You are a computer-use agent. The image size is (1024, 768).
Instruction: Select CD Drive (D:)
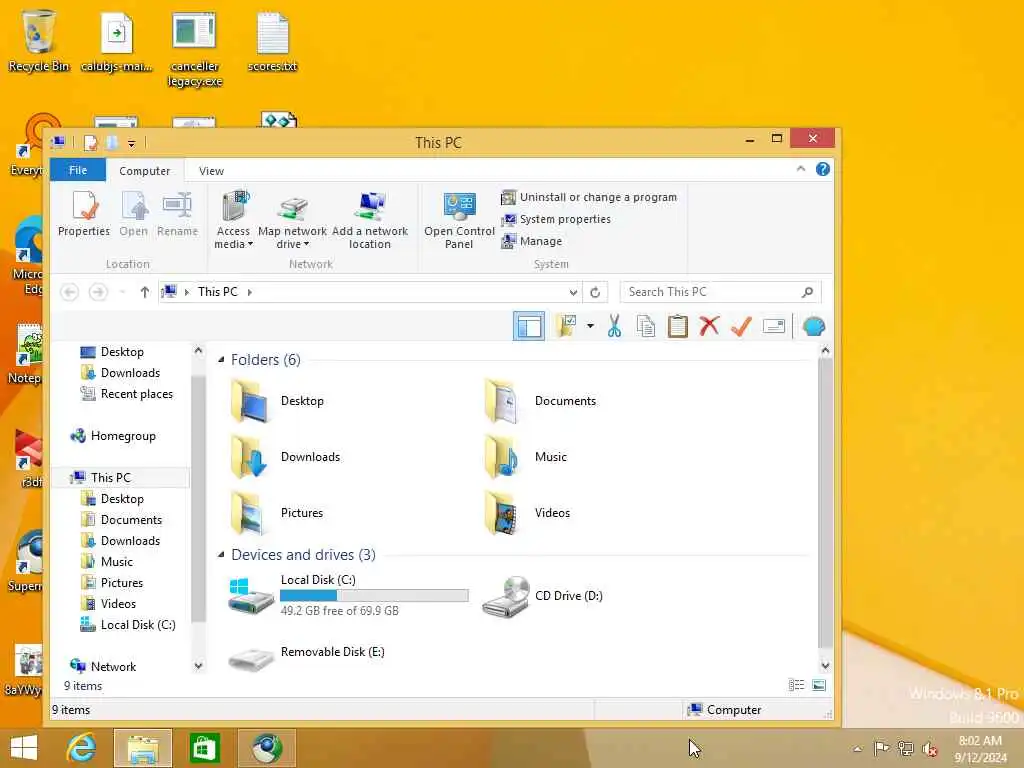(x=543, y=596)
